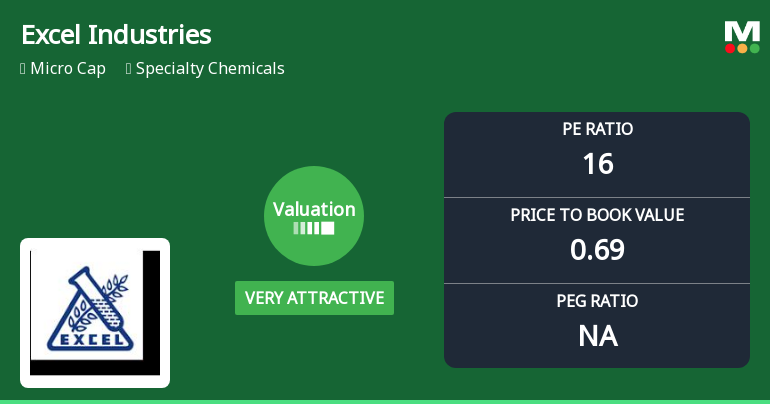770x404 pixels.
Task: Click the small icon before Specialty Chemicals
Action: click(129, 69)
